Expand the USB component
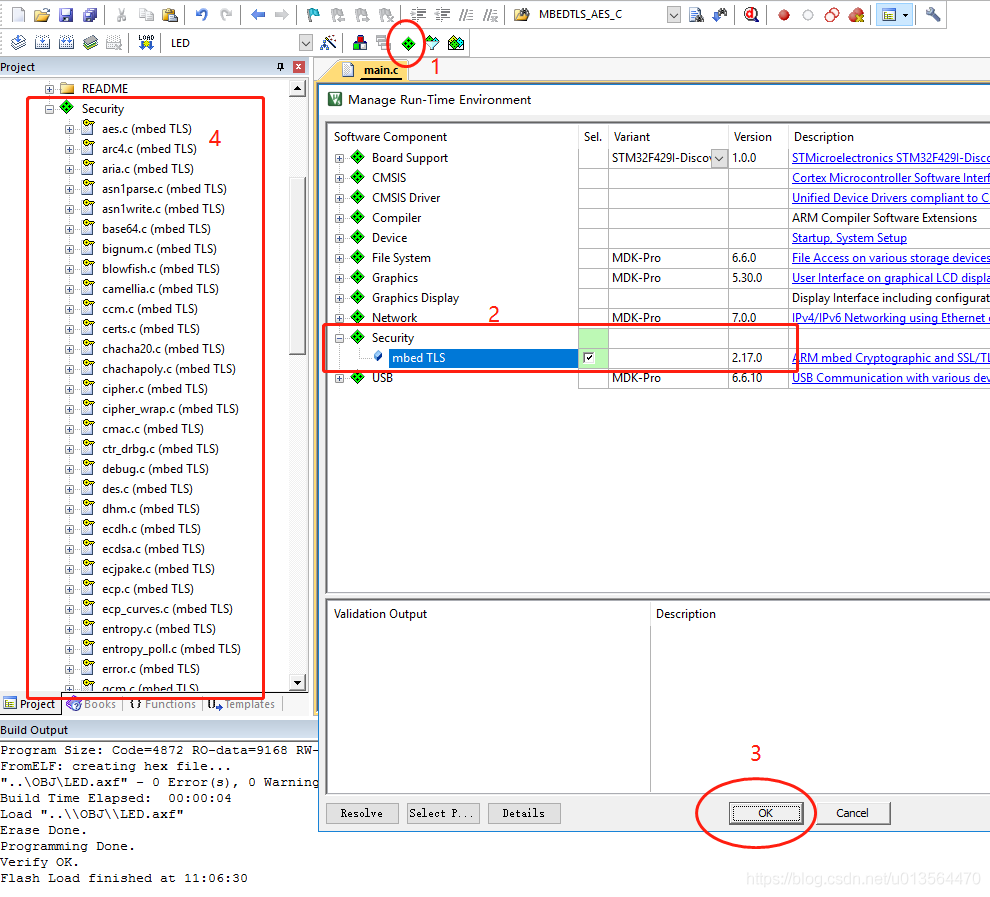Viewport: 990px width, 897px height. [340, 378]
